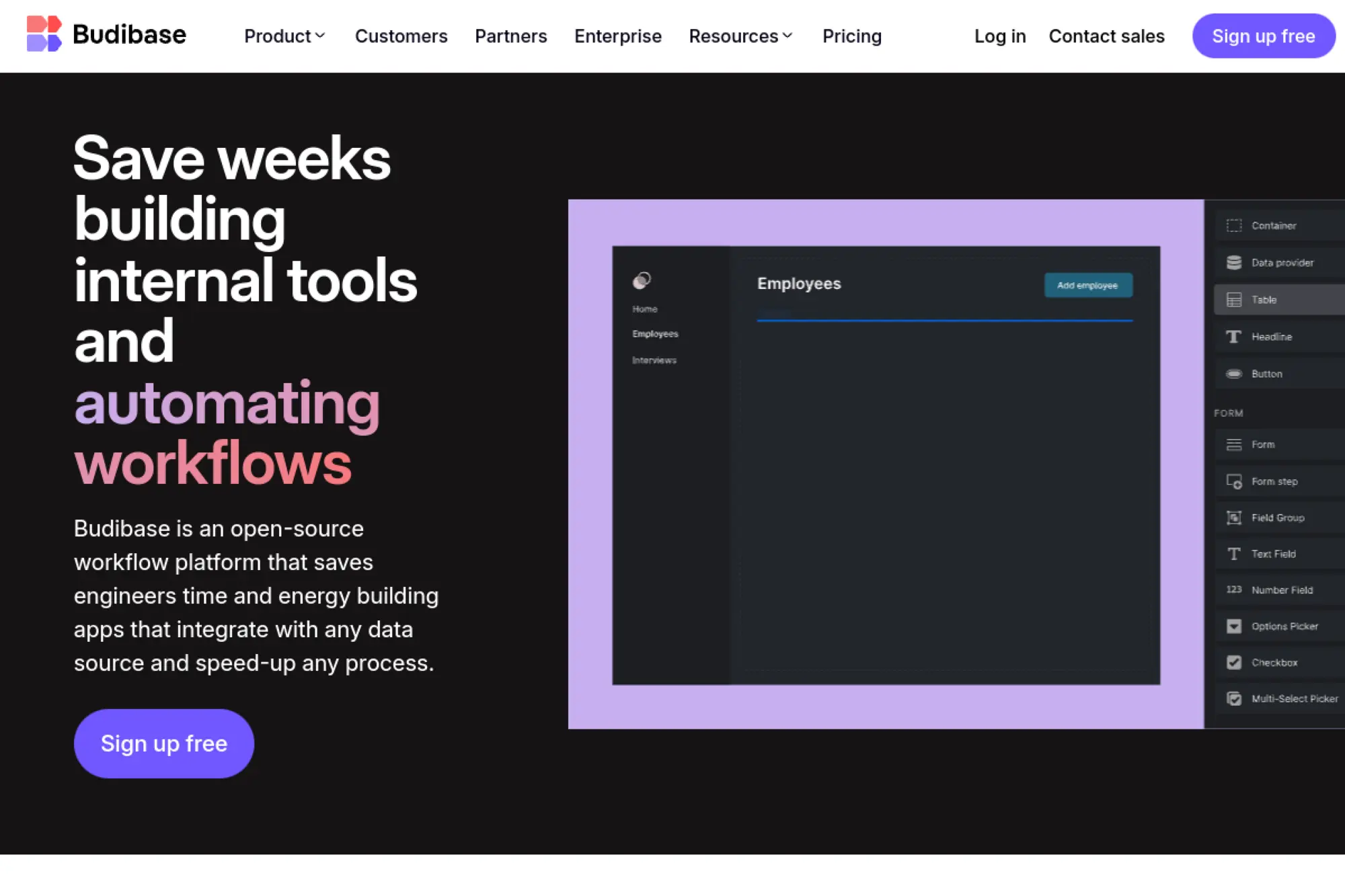The width and height of the screenshot is (1345, 896).
Task: Click the hero Sign up free button
Action: coord(164,743)
